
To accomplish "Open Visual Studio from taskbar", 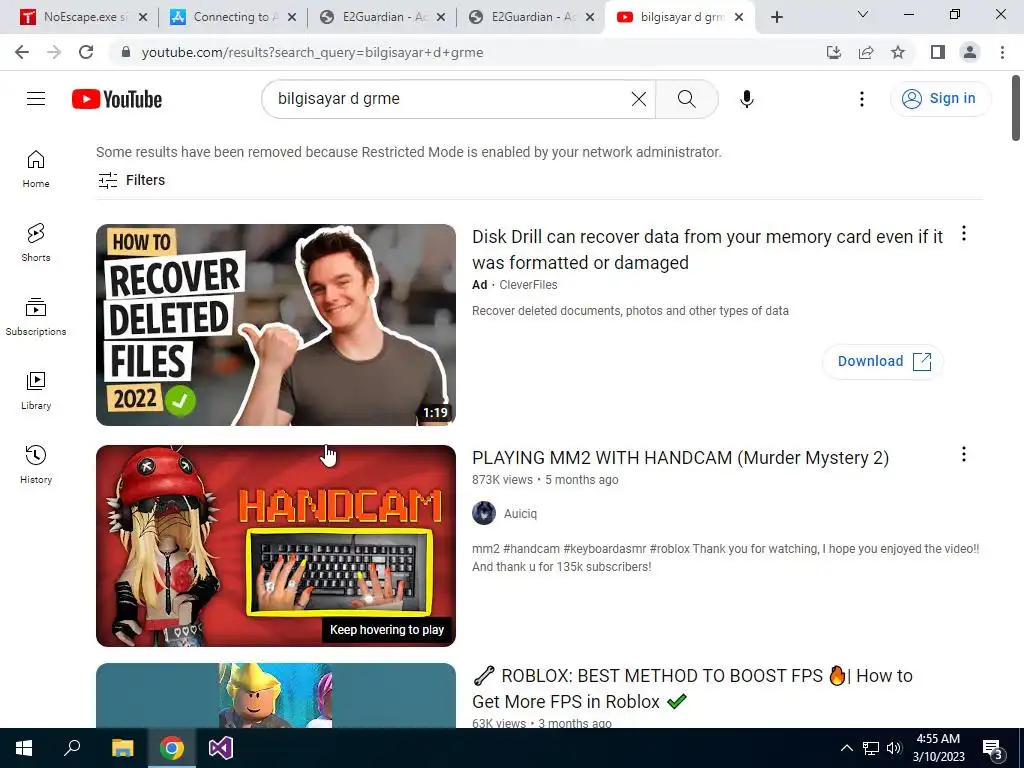I will [221, 748].
